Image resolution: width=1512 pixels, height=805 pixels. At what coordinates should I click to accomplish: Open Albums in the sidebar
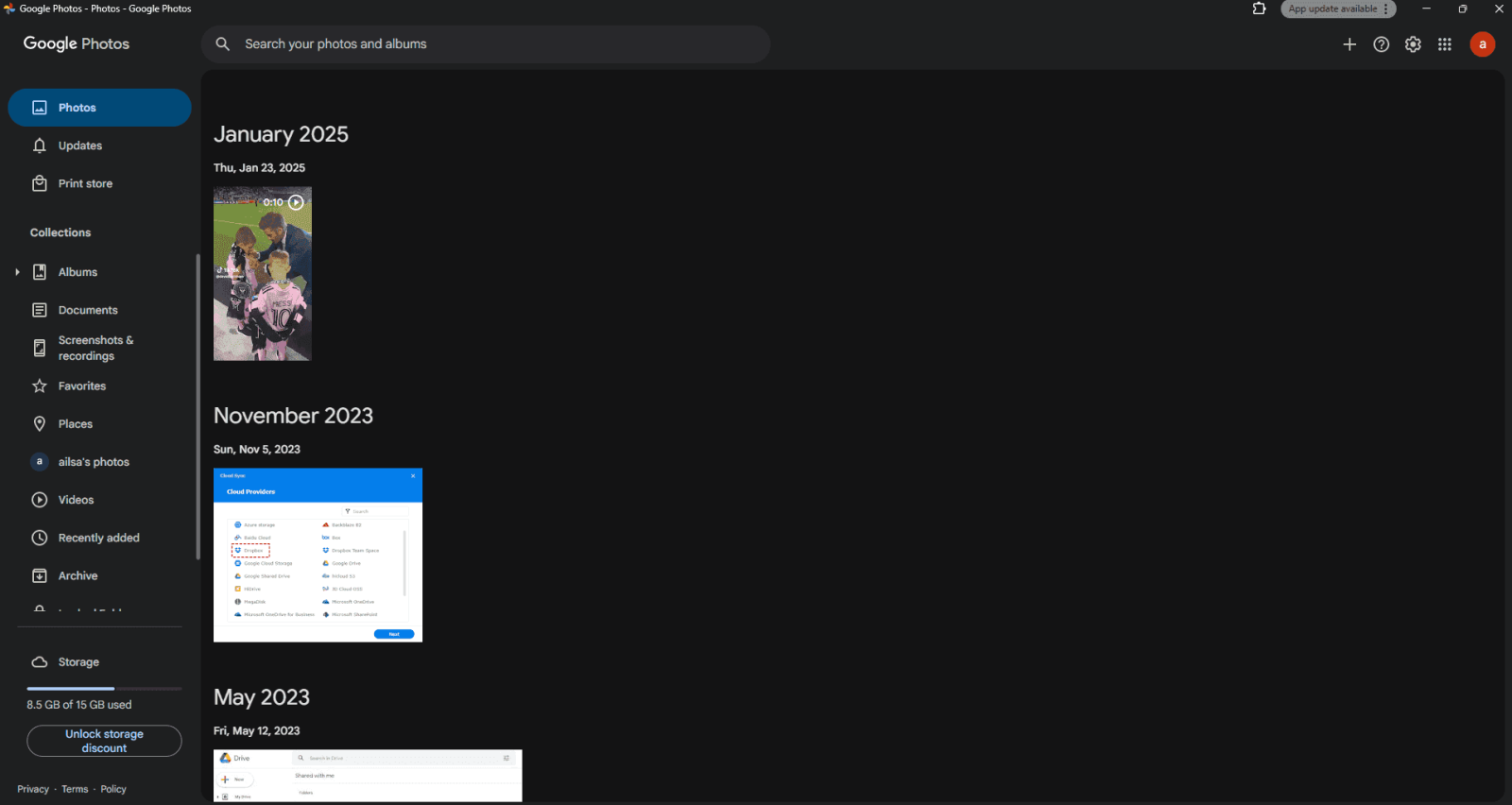99,272
